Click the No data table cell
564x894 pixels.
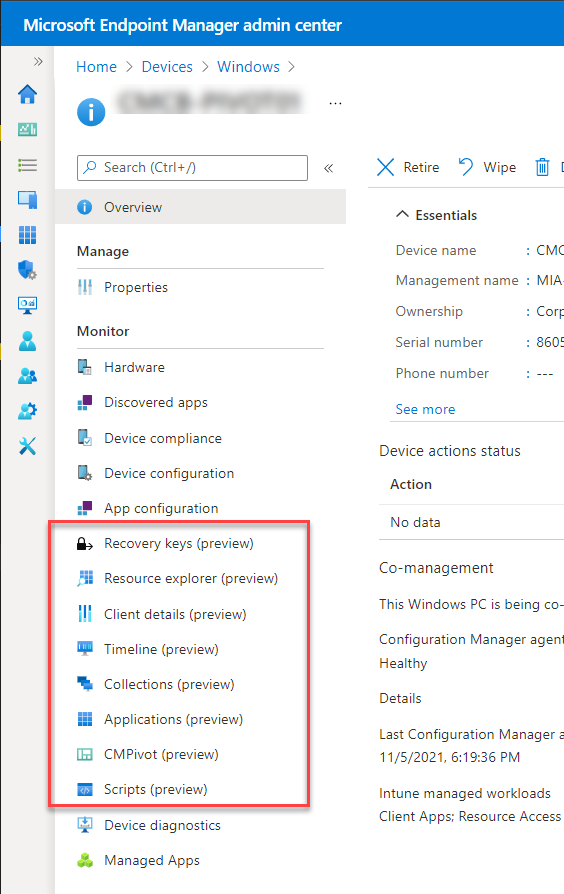(415, 522)
